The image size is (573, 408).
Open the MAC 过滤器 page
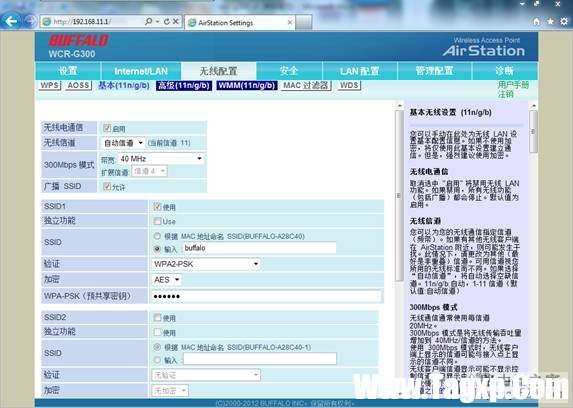306,86
